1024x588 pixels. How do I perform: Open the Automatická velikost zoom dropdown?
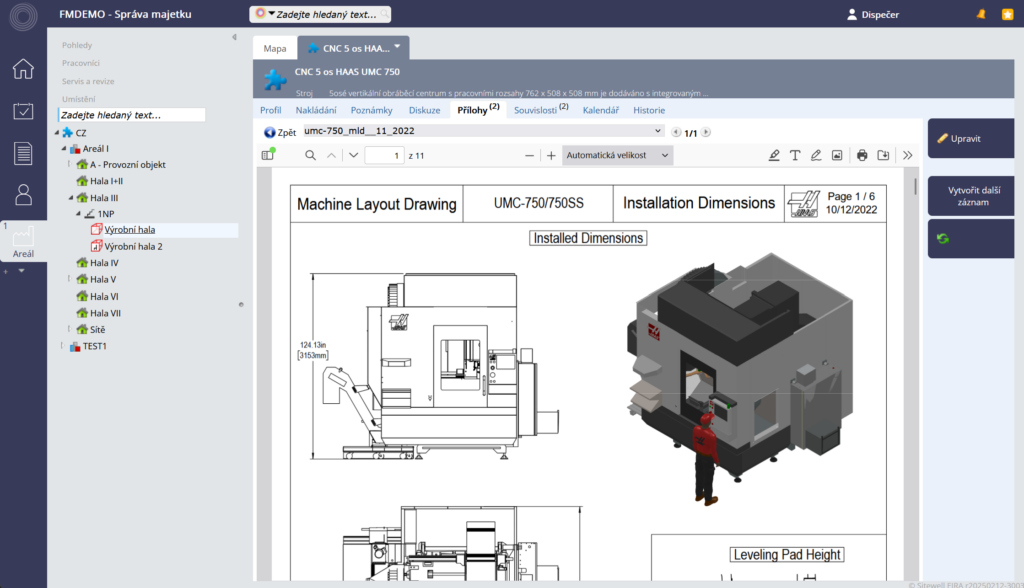[x=617, y=155]
